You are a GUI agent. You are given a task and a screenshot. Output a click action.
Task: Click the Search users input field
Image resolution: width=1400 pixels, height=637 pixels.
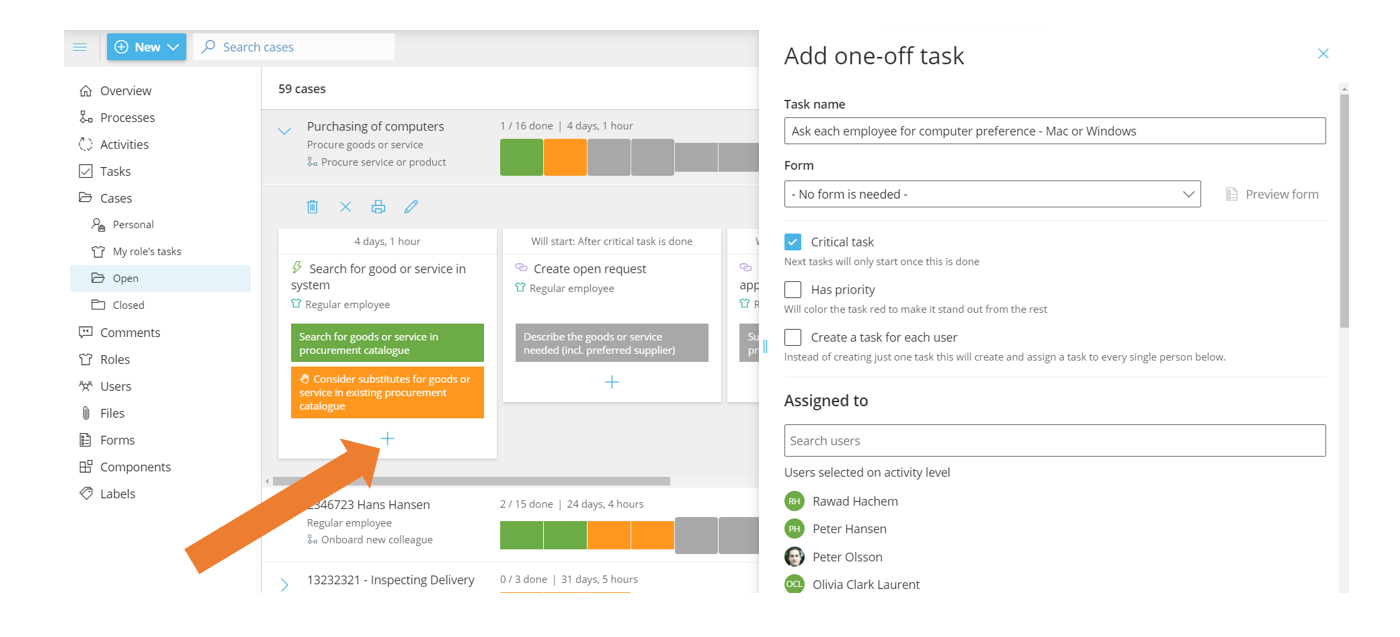(1054, 441)
